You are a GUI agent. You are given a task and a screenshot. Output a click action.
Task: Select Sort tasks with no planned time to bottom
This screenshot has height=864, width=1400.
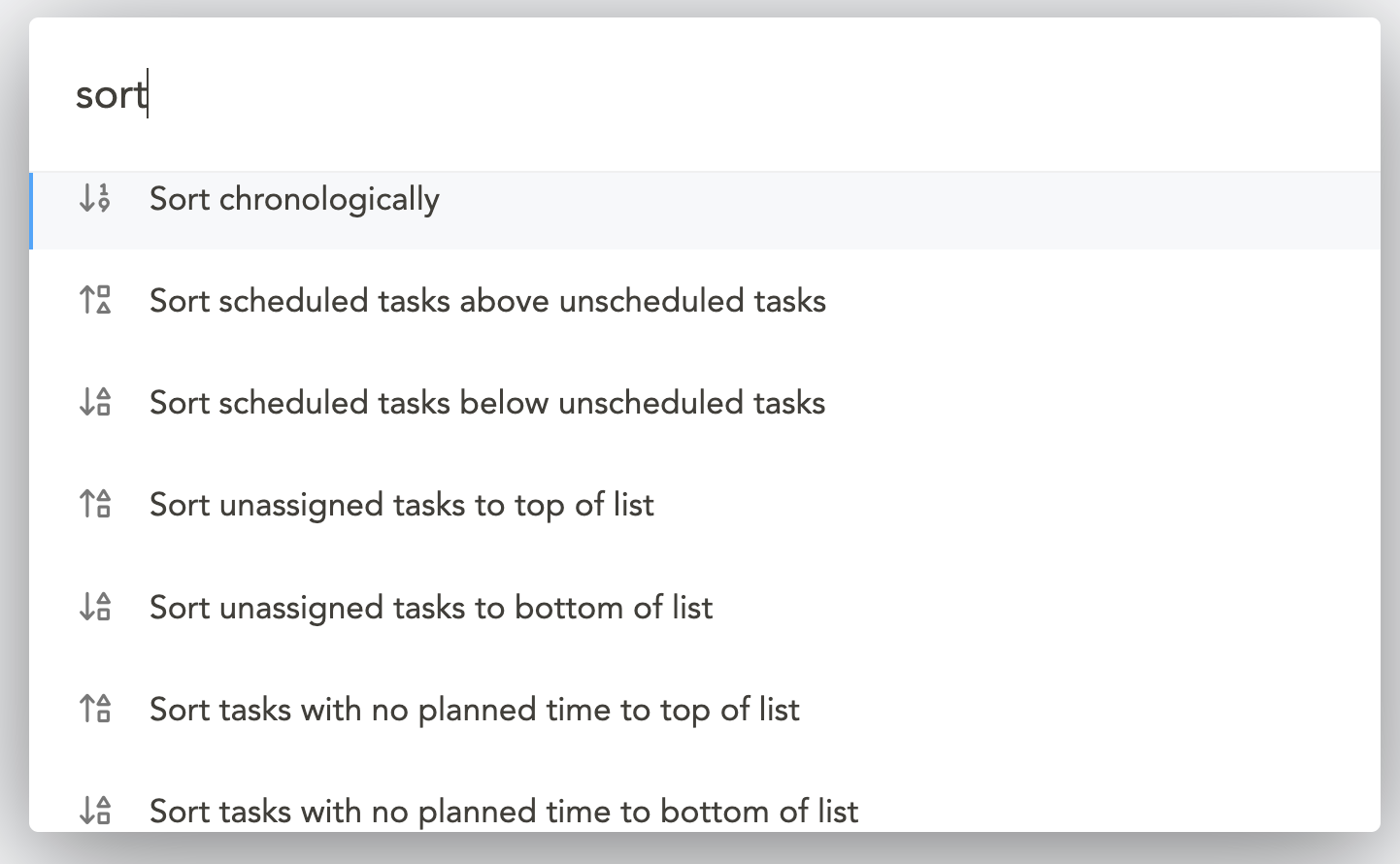[503, 812]
